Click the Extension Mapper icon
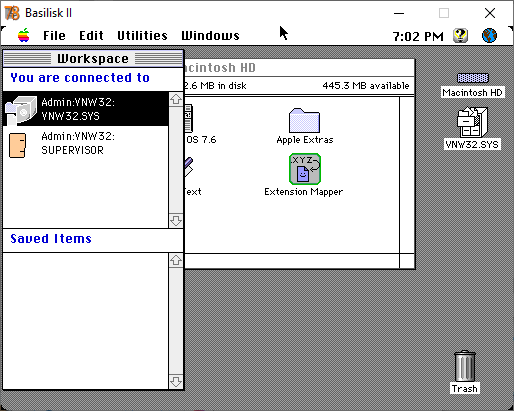Viewport: 514px width, 411px height. [305, 169]
